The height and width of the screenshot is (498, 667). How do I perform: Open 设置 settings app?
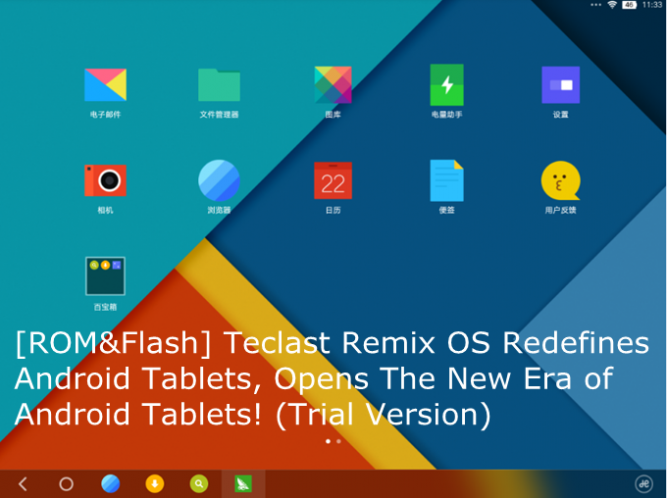click(561, 85)
